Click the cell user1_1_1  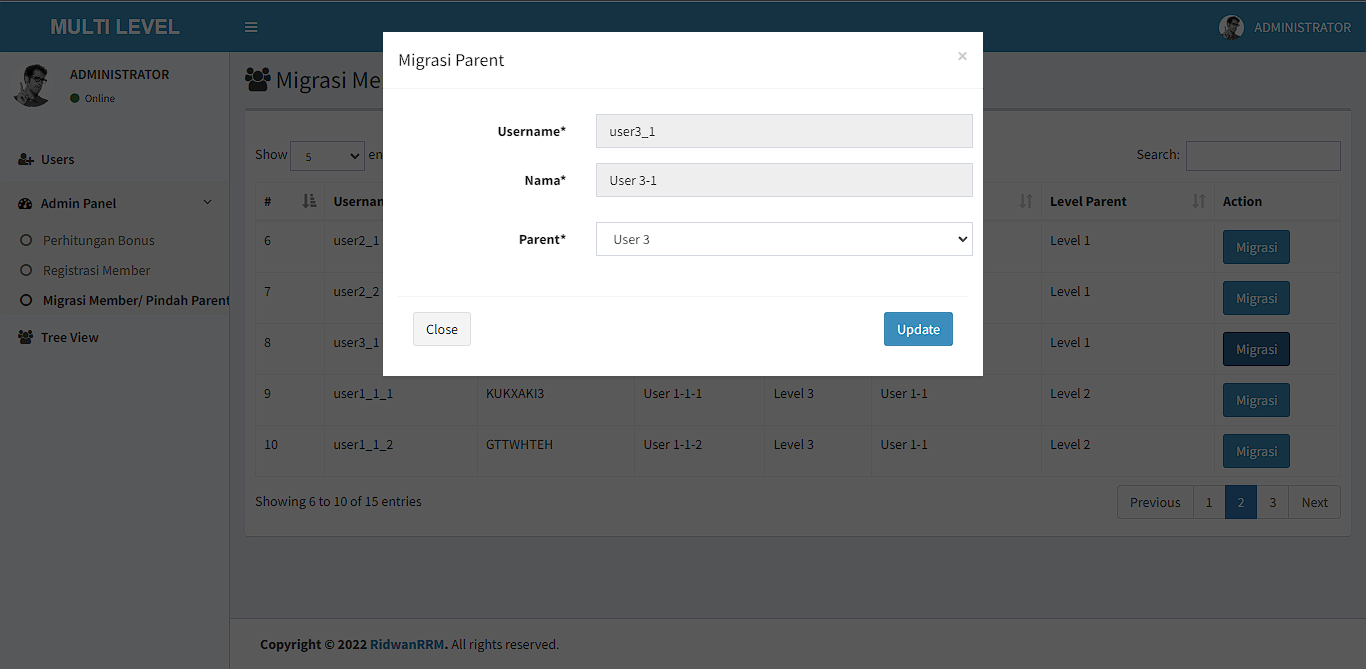tap(363, 393)
